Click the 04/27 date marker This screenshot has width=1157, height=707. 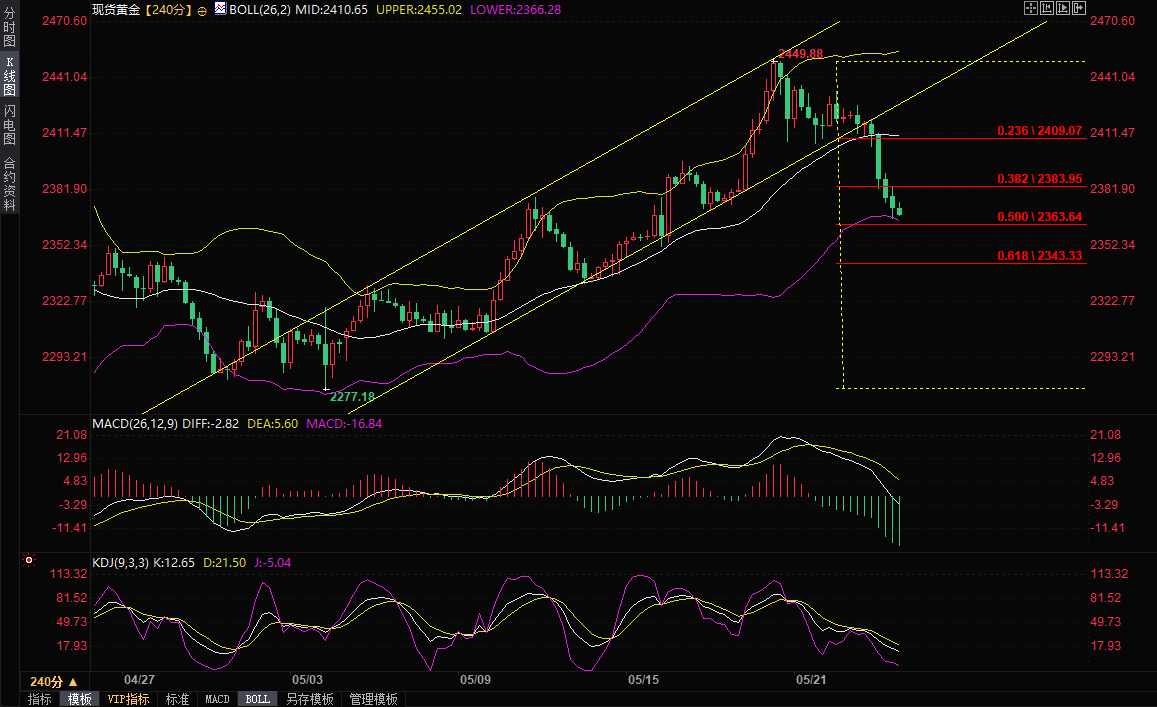(x=139, y=680)
